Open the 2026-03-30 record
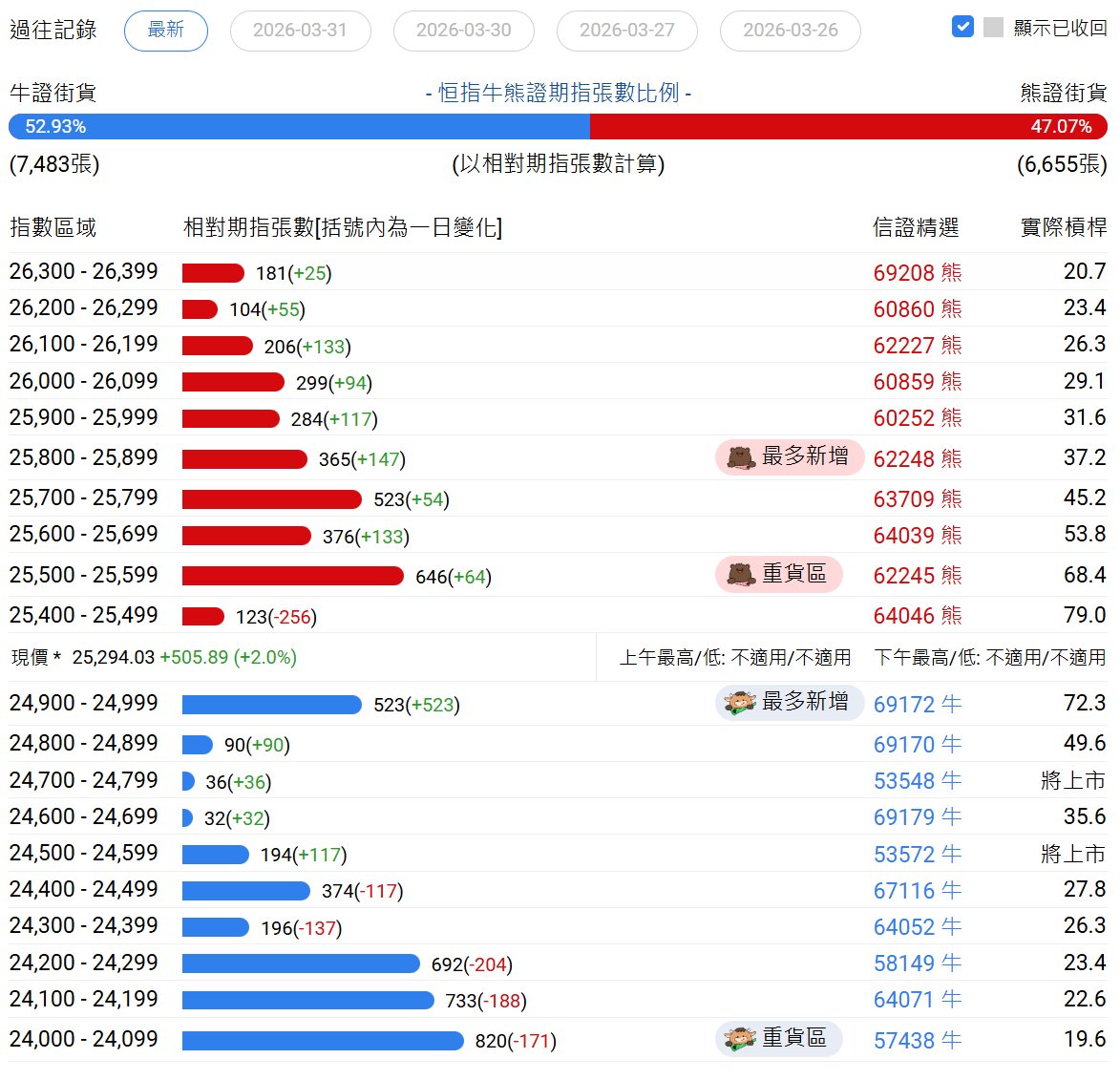Screen dimensions: 1120x1080 tap(464, 31)
